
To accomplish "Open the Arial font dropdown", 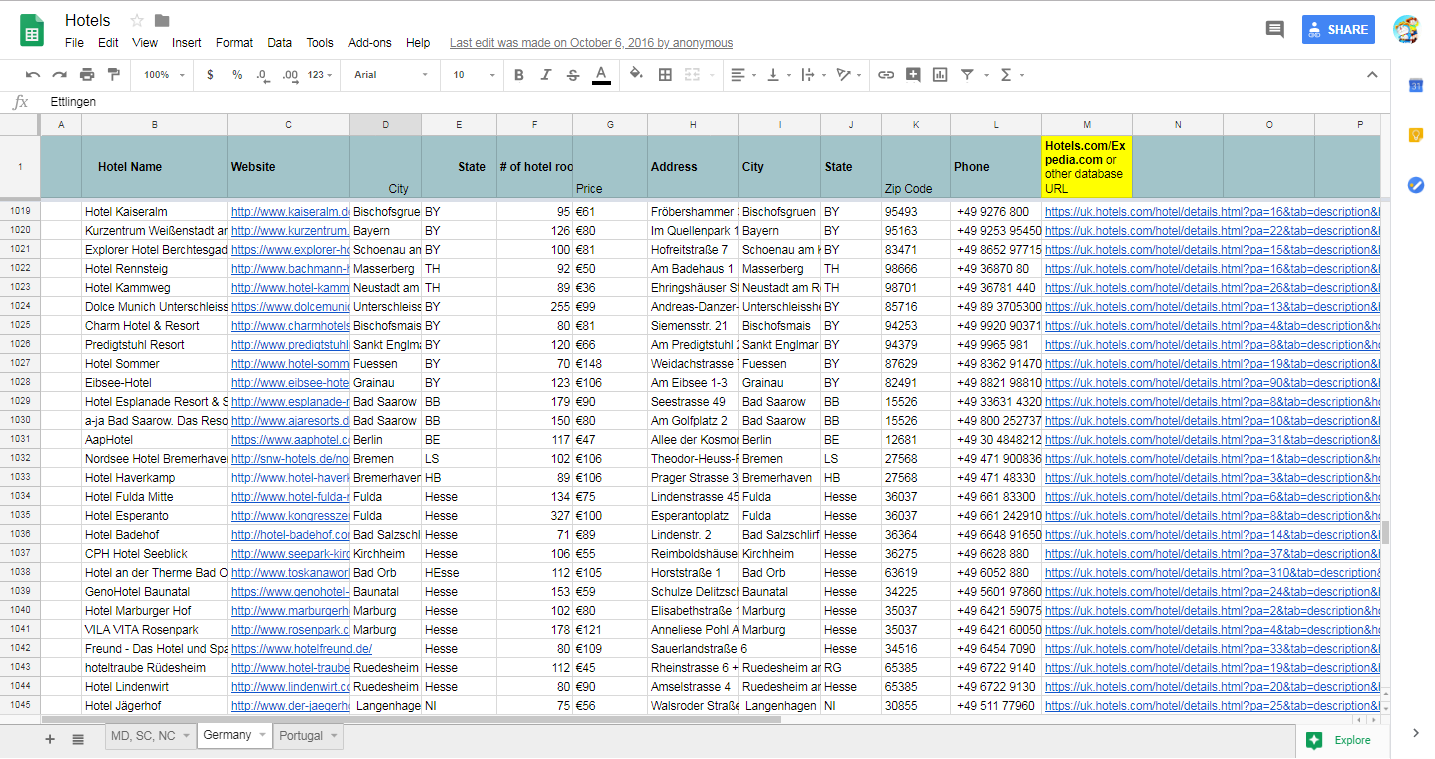I will 391,75.
